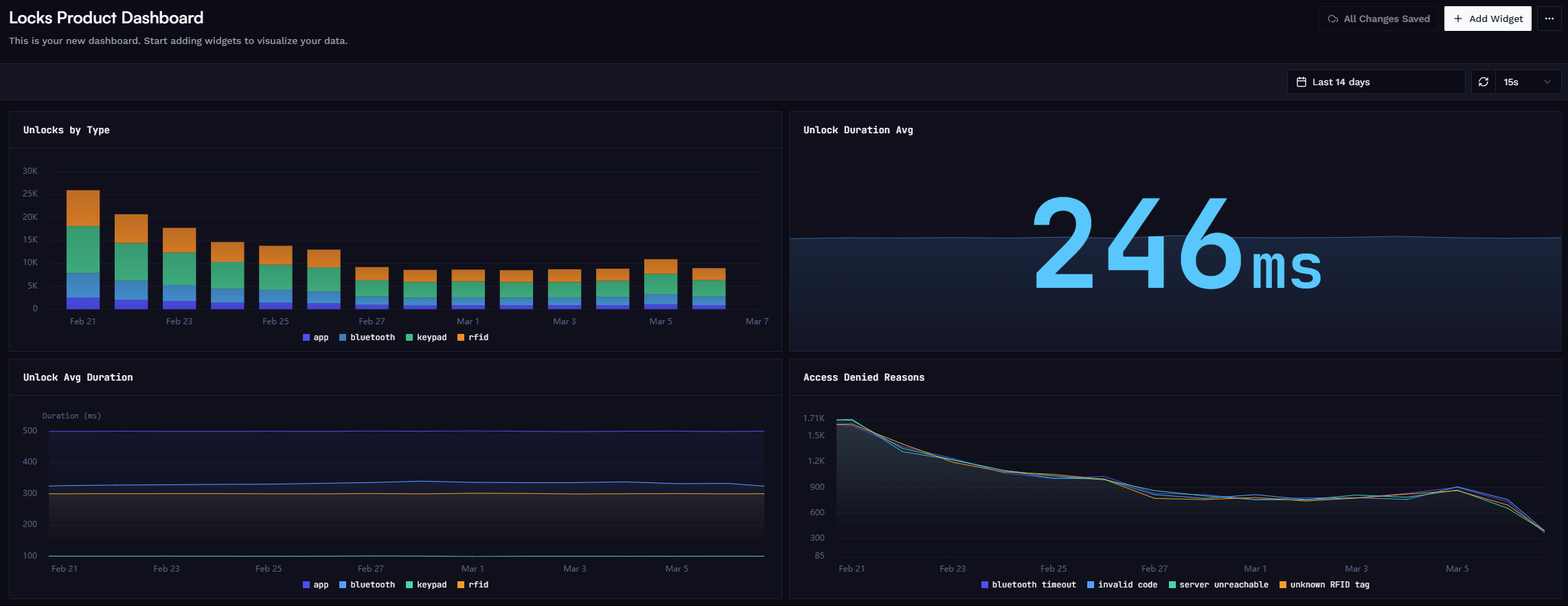Click the unknown RFID tag orange swatch
Image resolution: width=1568 pixels, height=606 pixels.
[x=1283, y=585]
